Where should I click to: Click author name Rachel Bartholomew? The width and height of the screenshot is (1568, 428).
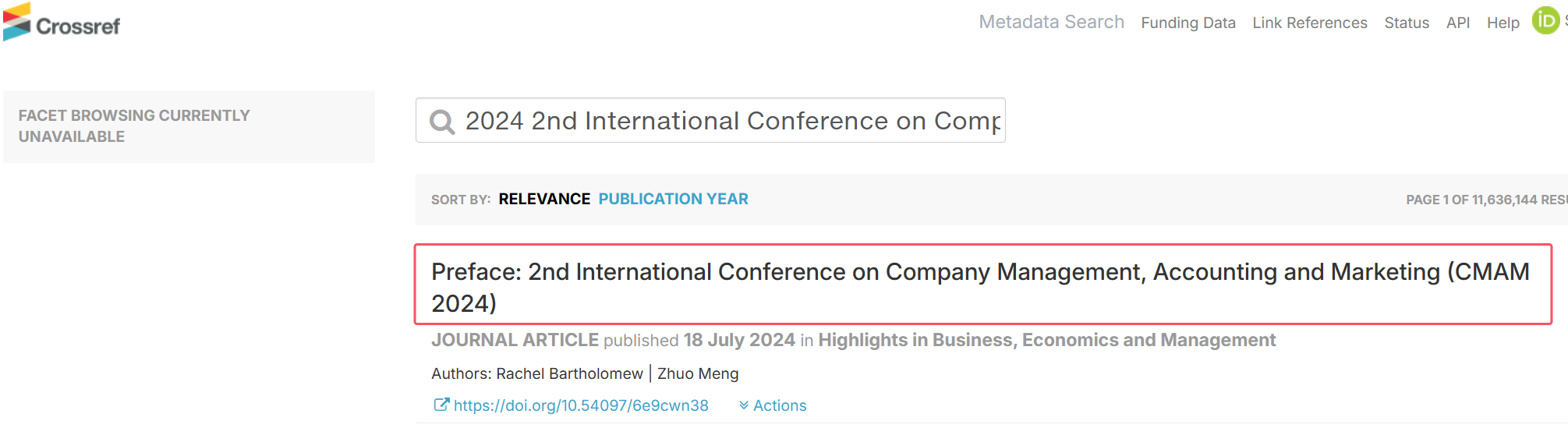[x=569, y=373]
